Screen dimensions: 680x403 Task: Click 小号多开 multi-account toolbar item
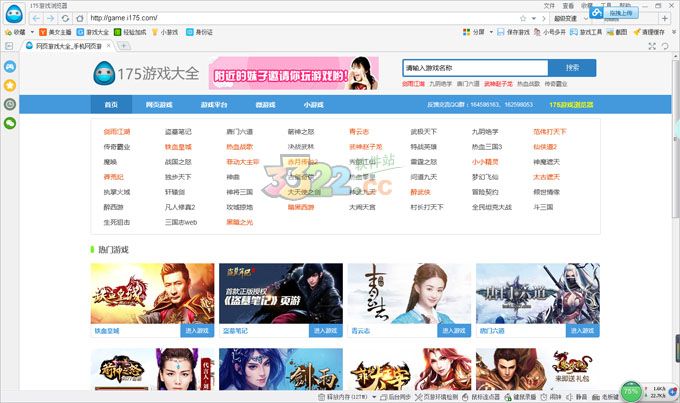coord(549,32)
